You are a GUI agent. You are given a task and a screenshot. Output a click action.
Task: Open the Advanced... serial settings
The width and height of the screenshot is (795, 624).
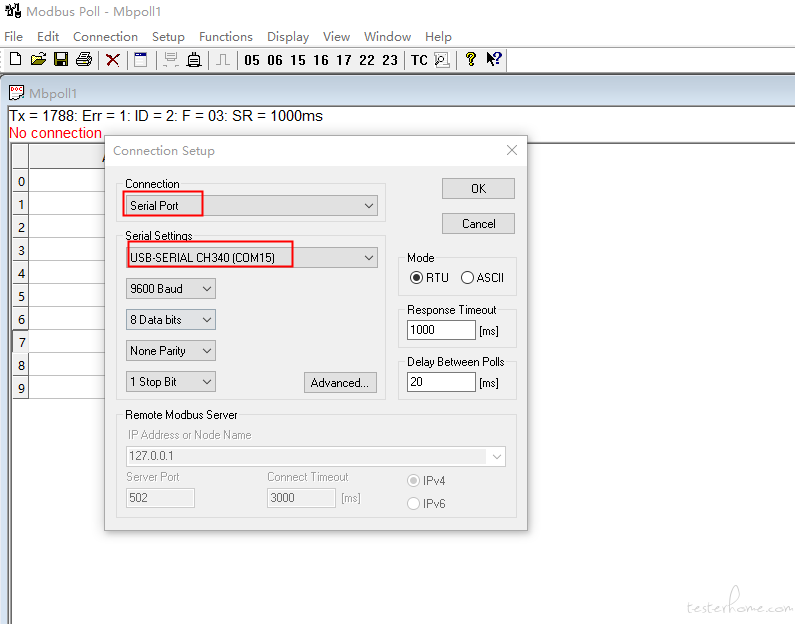(340, 383)
